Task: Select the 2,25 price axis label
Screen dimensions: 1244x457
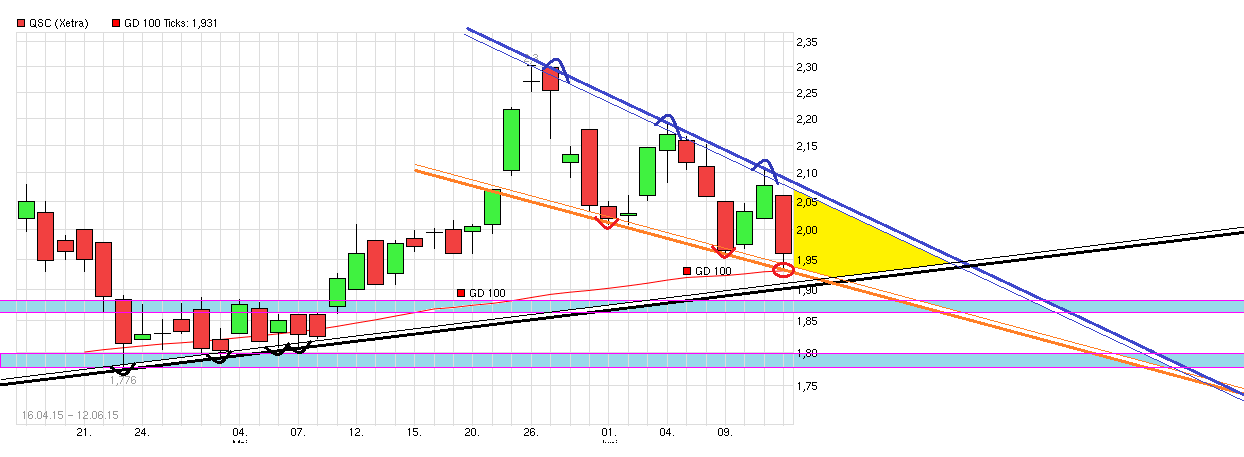Action: [x=807, y=94]
